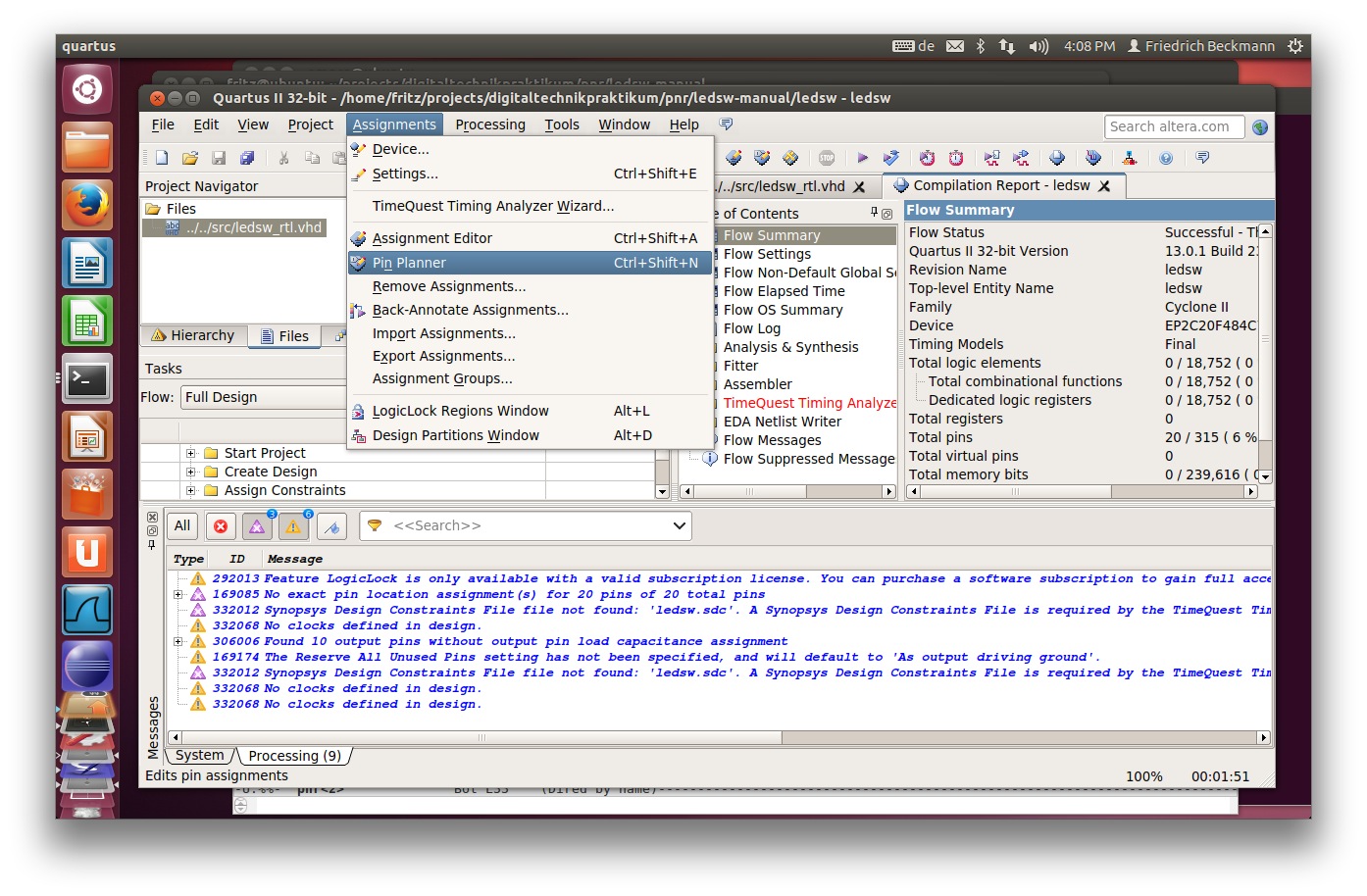Viewport: 1367px width, 896px height.
Task: Select Assignment Editor menu entry
Action: [431, 238]
